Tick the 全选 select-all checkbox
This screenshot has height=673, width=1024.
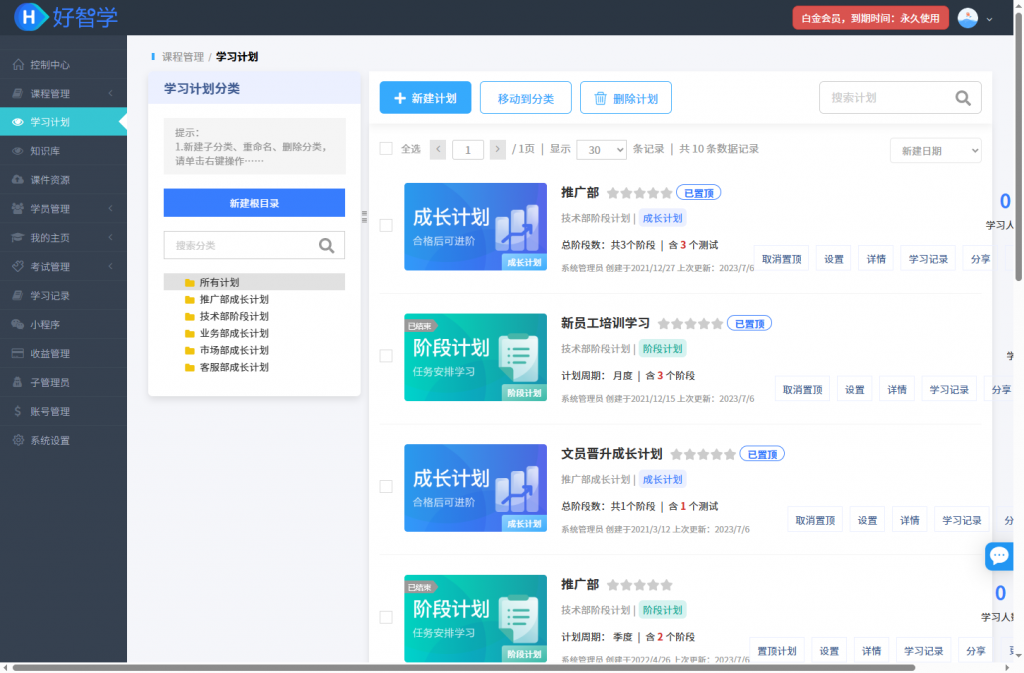point(386,149)
